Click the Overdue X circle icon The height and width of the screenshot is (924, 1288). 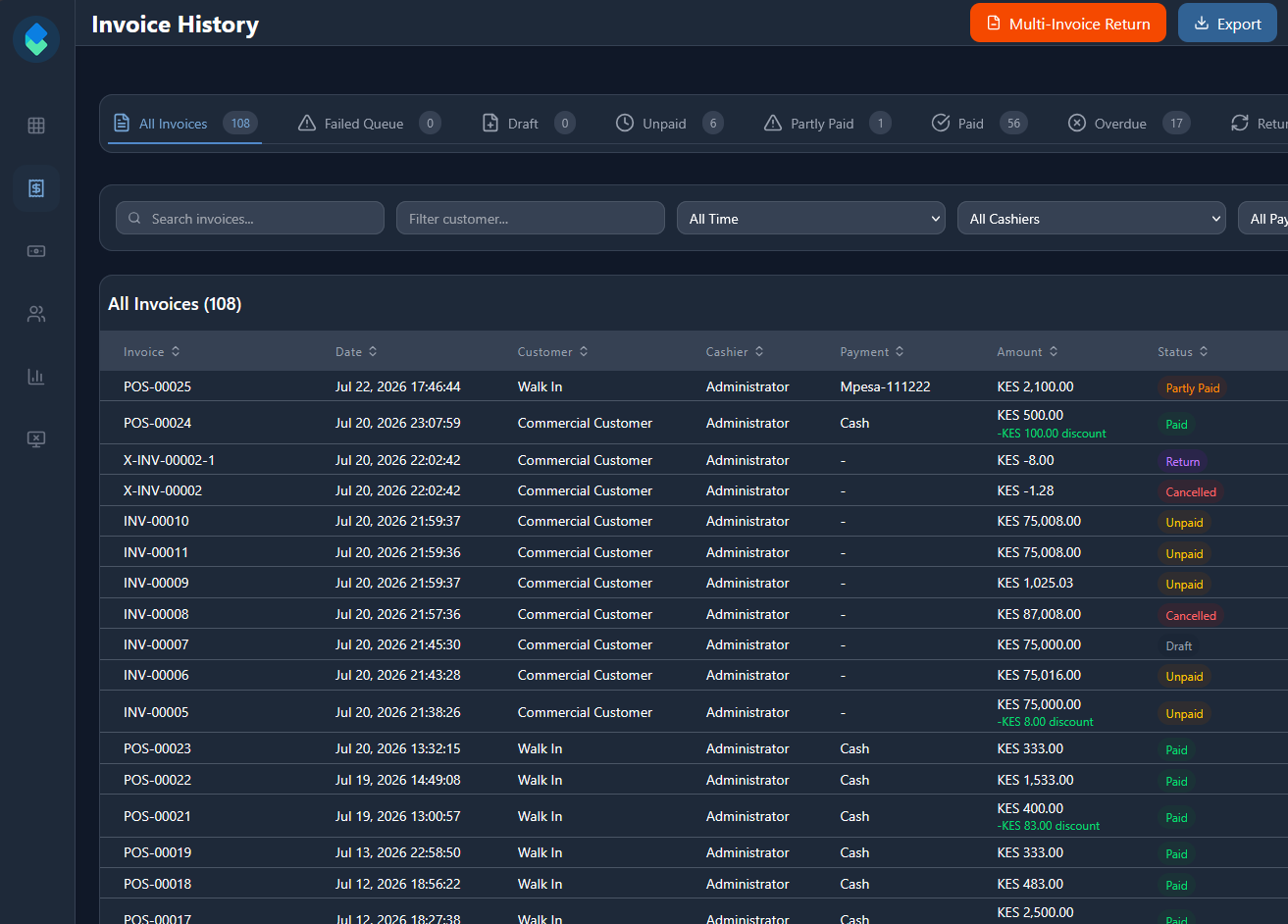1077,123
